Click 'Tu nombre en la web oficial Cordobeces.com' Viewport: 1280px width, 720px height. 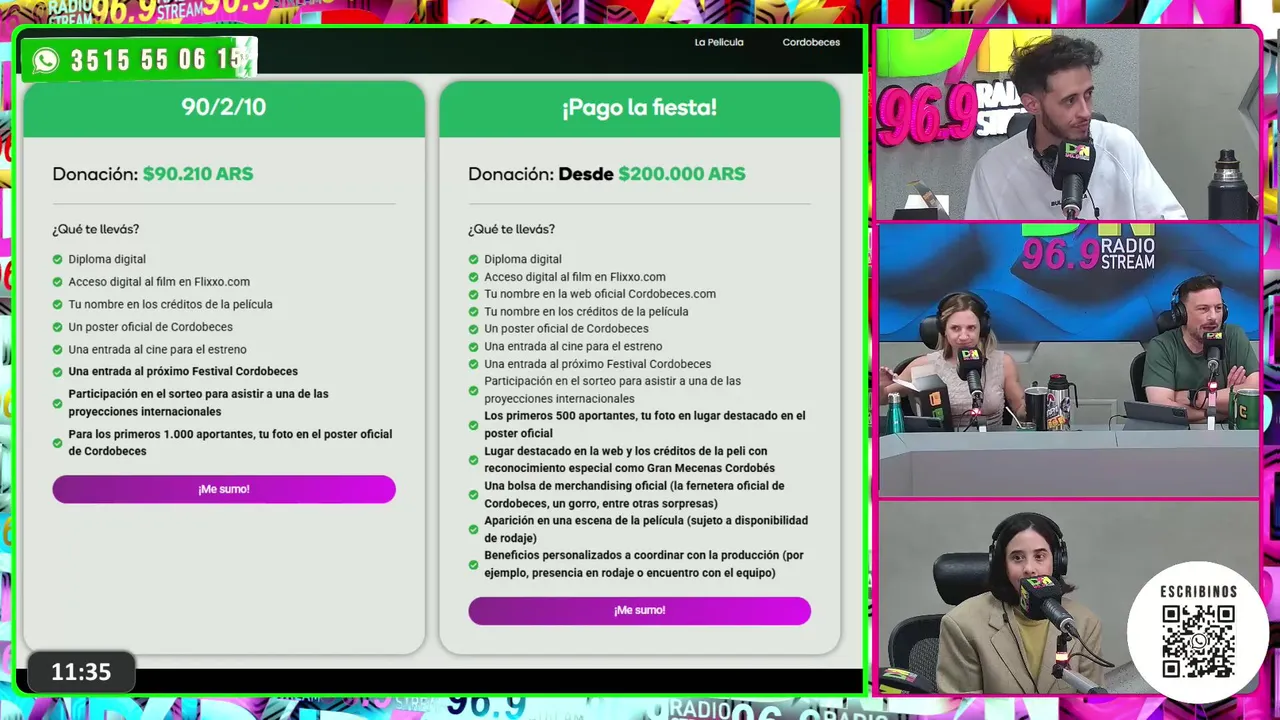[600, 294]
